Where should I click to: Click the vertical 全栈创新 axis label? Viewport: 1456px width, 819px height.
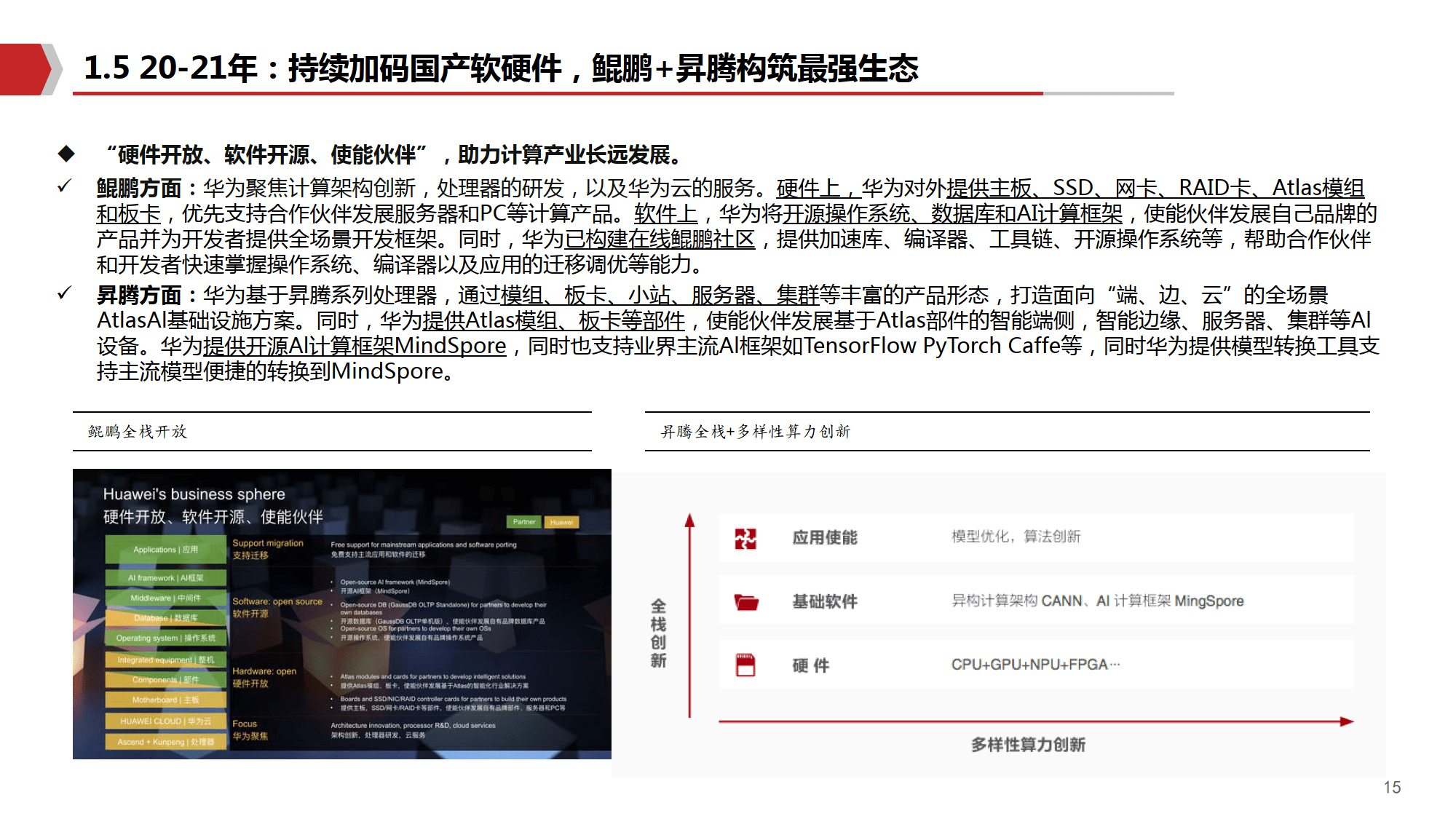[658, 633]
